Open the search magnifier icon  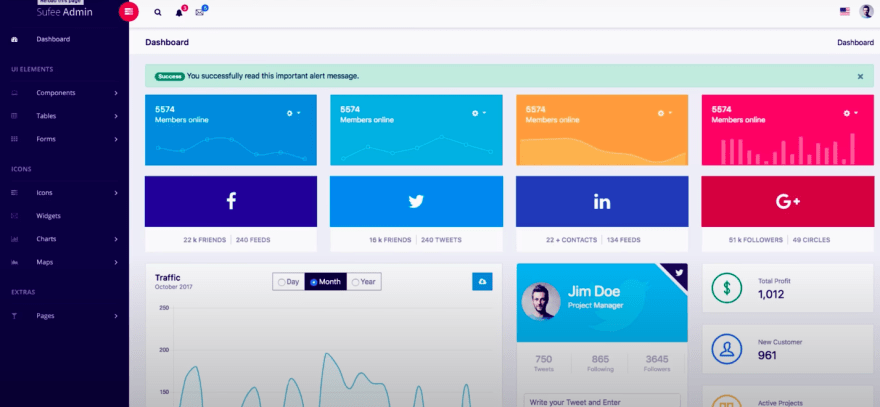(158, 12)
